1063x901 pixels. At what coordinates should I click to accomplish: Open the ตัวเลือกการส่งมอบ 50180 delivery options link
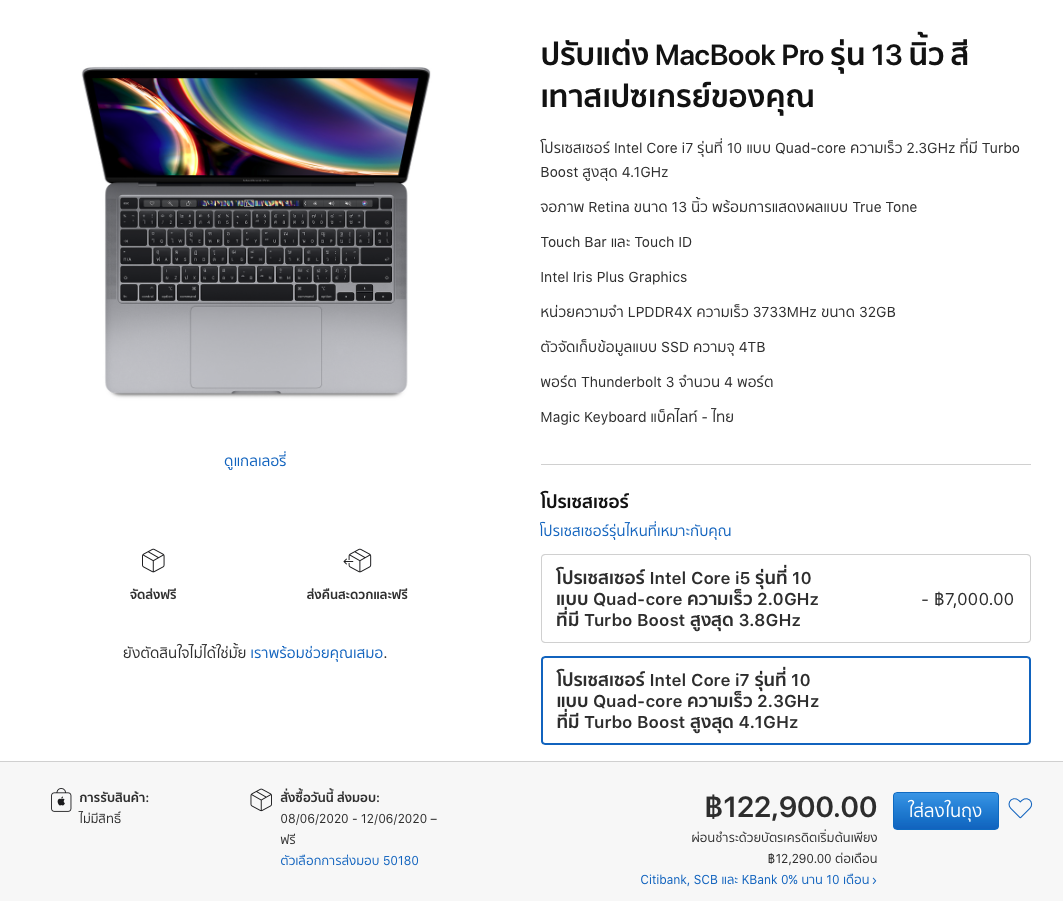[349, 860]
